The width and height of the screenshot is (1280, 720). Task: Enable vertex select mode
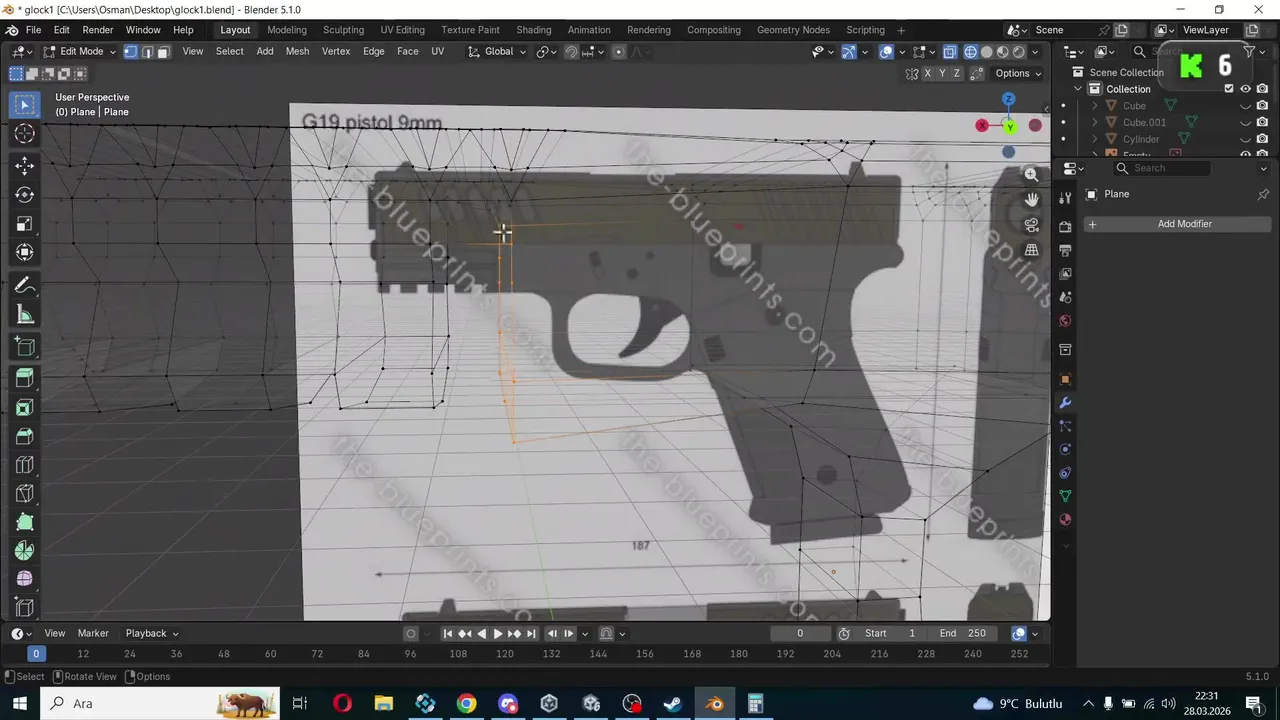[x=131, y=51]
